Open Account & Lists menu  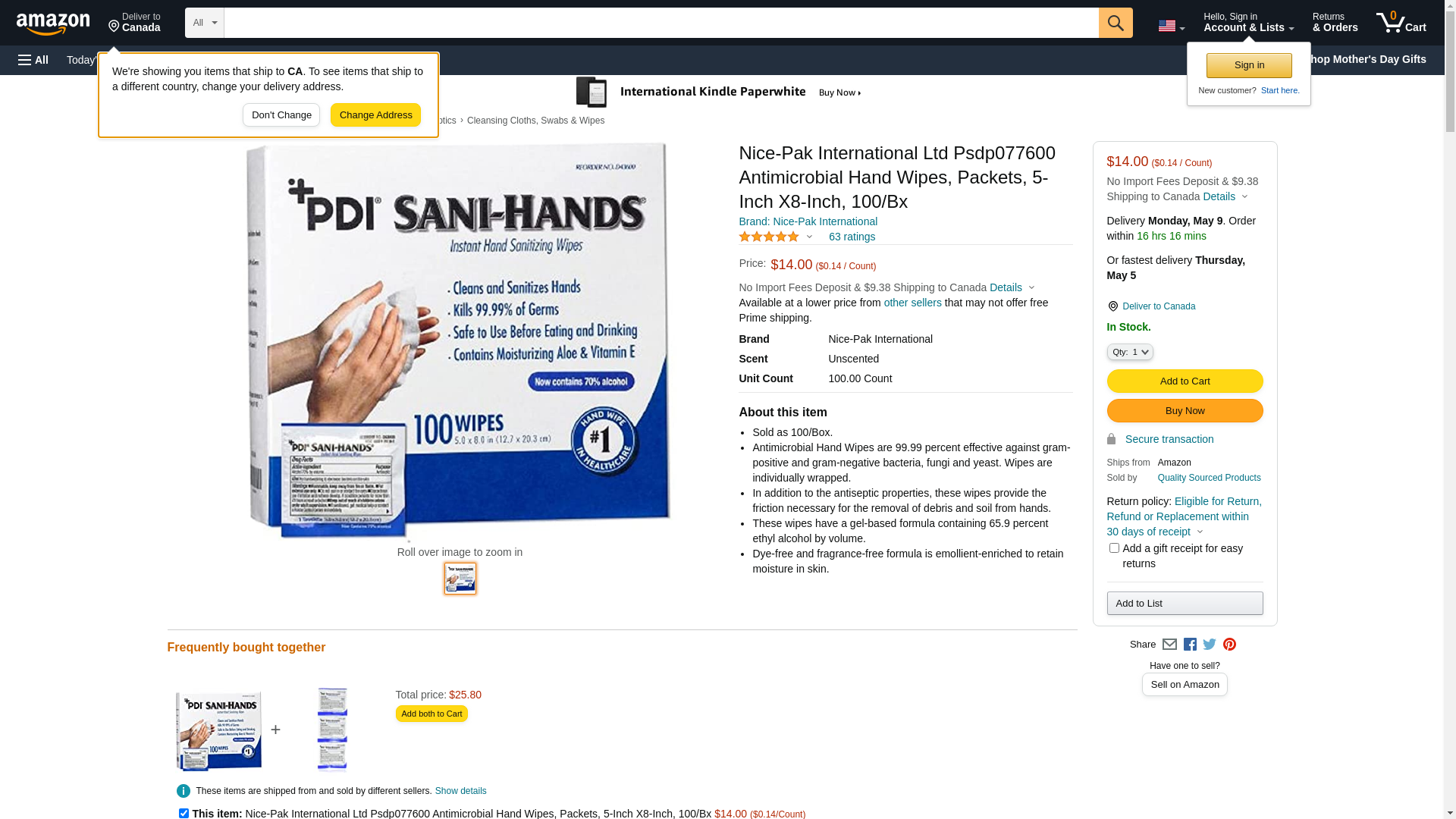point(1248,23)
